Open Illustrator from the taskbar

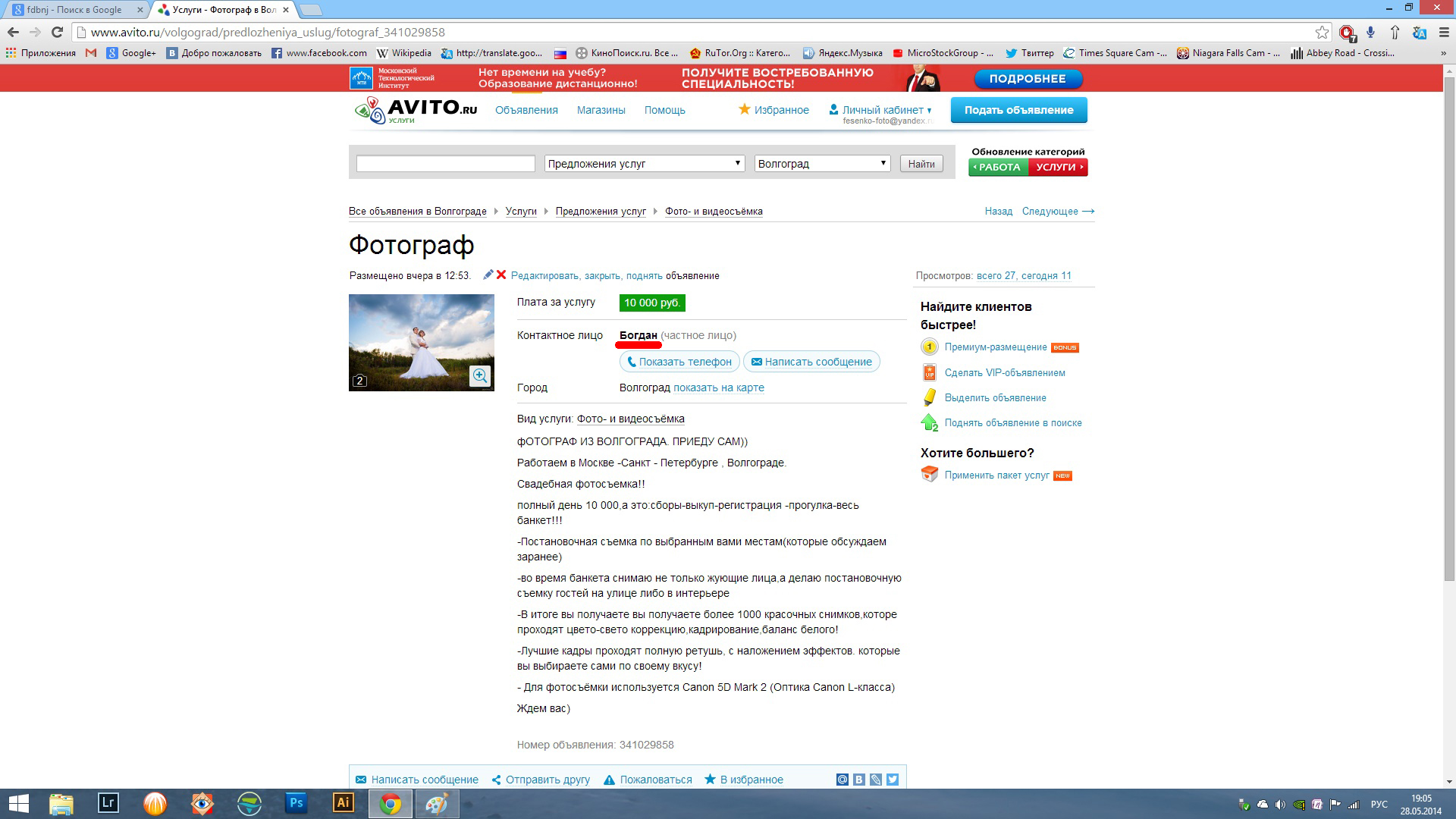click(343, 802)
